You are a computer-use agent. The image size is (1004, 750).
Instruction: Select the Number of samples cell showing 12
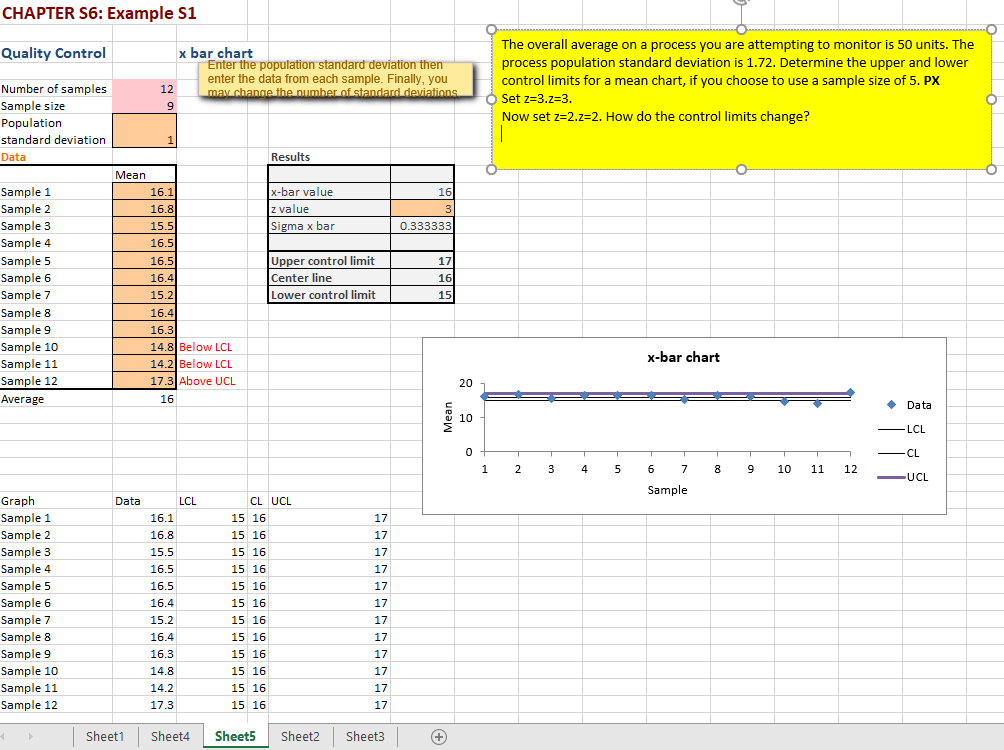[144, 88]
